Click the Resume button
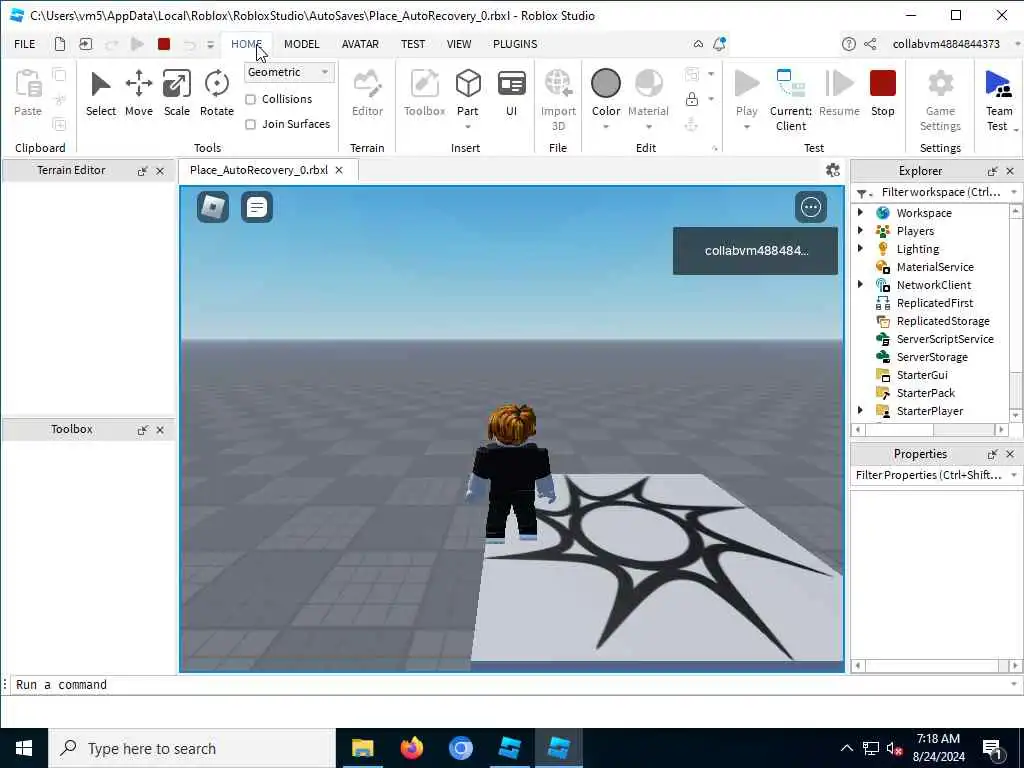1024x768 pixels. coord(839,93)
